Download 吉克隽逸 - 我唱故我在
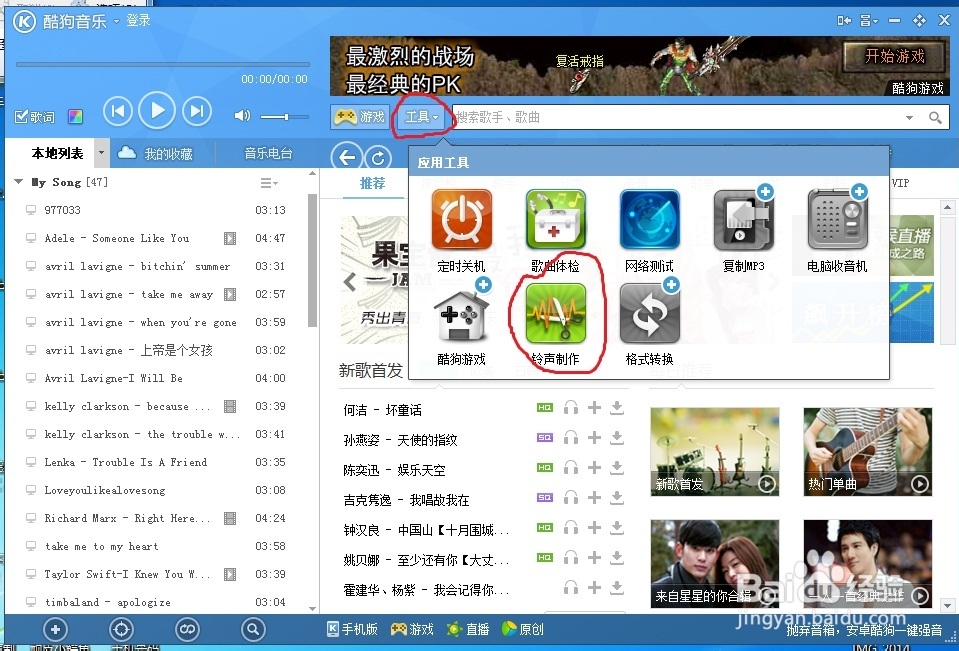Screen dimensions: 959x651 click(x=617, y=497)
